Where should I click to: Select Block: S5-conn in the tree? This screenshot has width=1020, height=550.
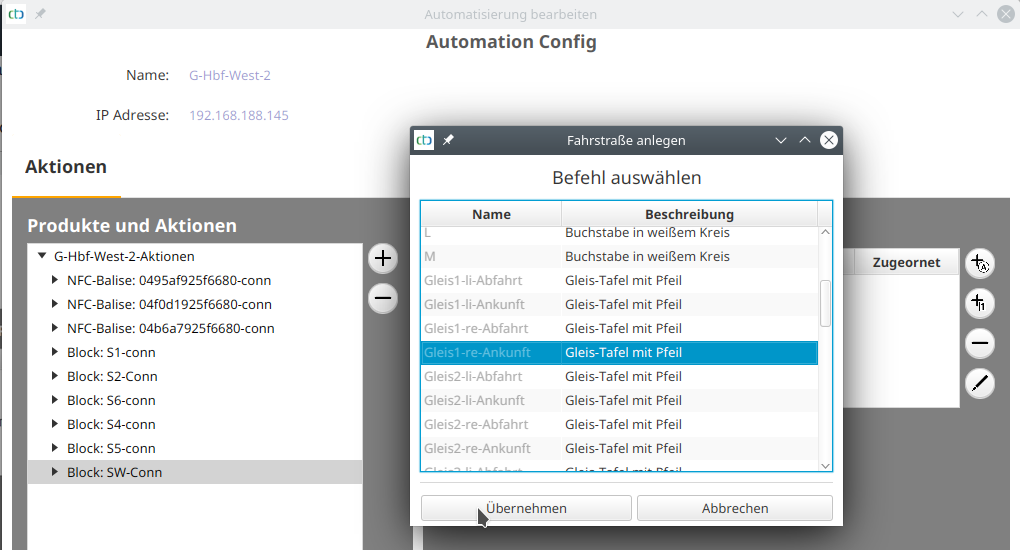(111, 448)
